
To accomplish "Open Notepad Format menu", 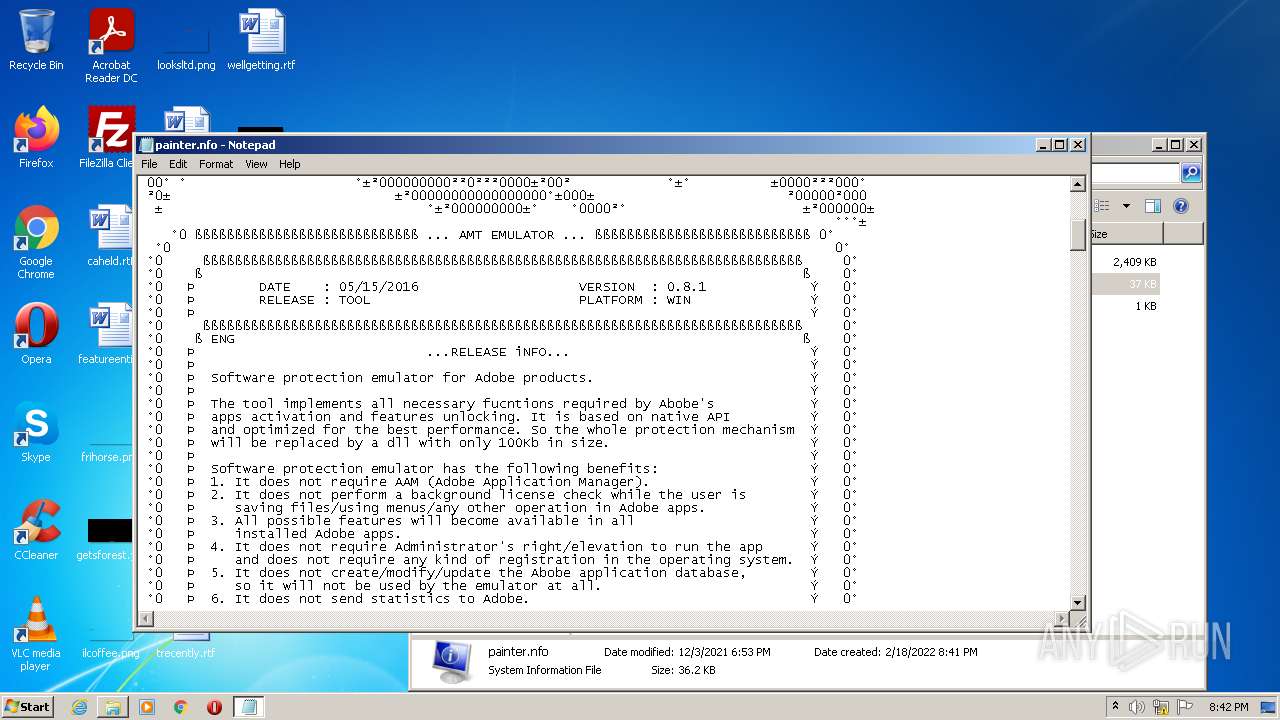I will tap(216, 164).
